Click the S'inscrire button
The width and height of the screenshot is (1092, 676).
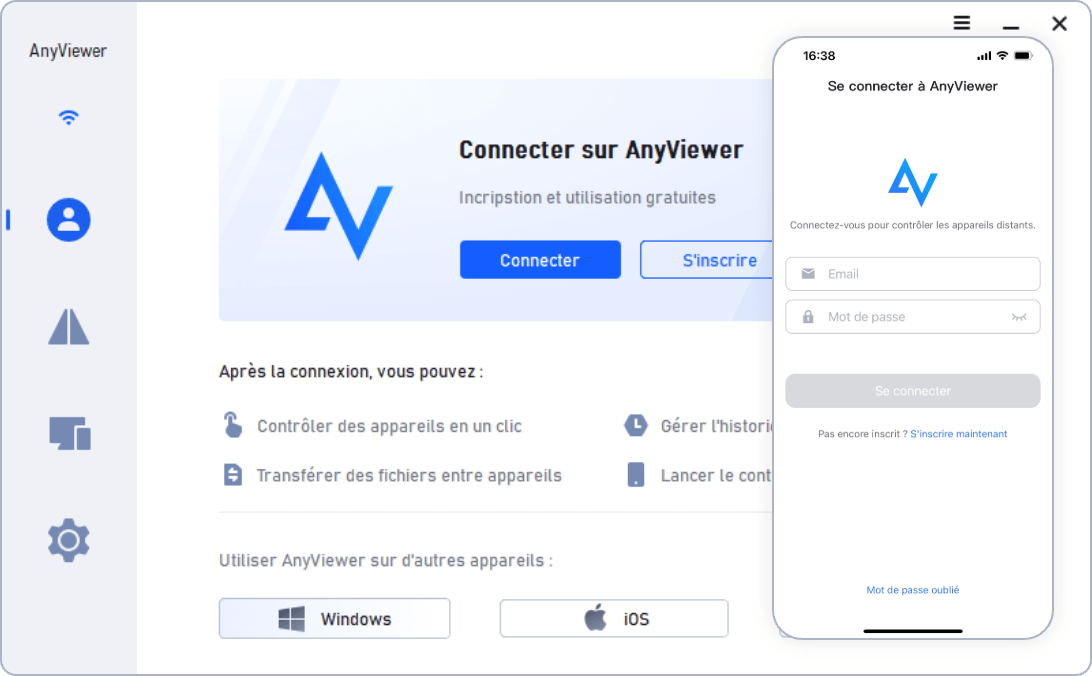pyautogui.click(x=707, y=260)
